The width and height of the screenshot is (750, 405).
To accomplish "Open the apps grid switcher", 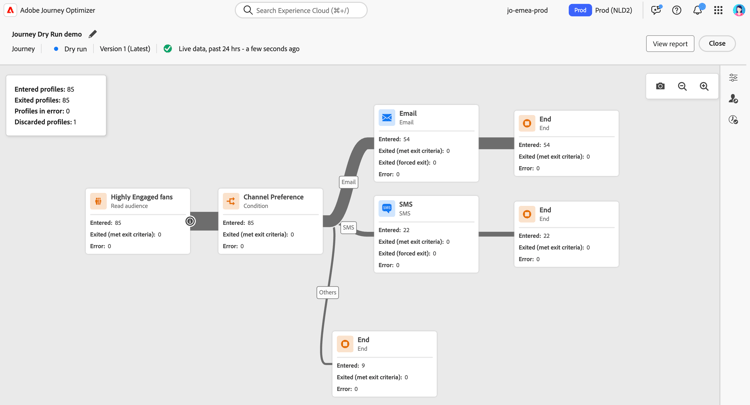I will (718, 10).
